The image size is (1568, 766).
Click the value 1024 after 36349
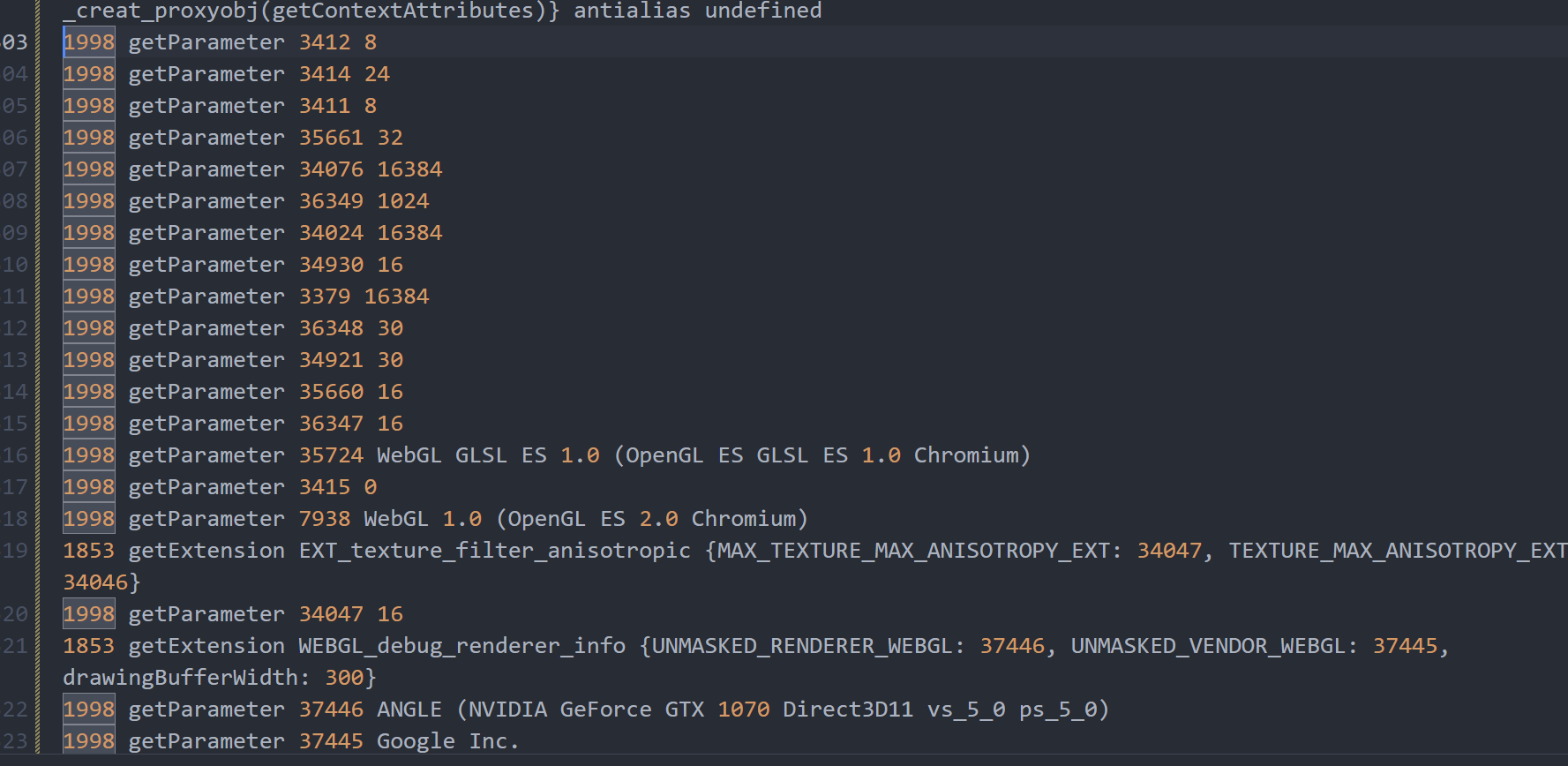402,201
